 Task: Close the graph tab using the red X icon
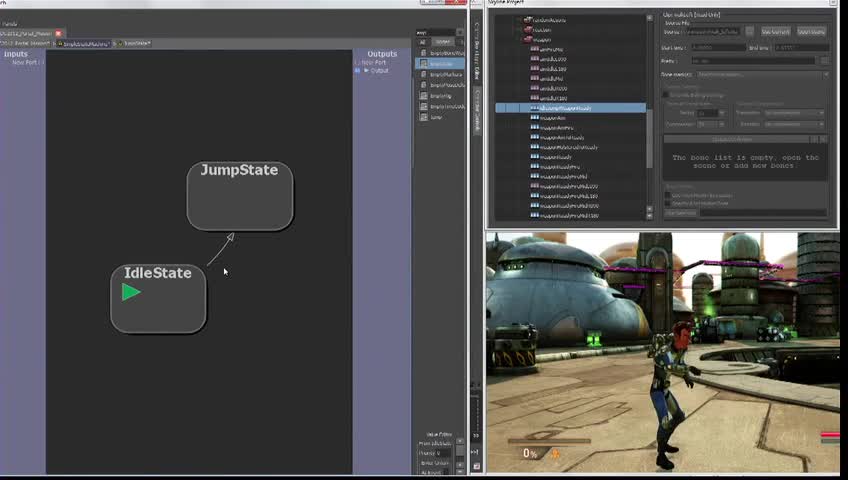coord(58,34)
